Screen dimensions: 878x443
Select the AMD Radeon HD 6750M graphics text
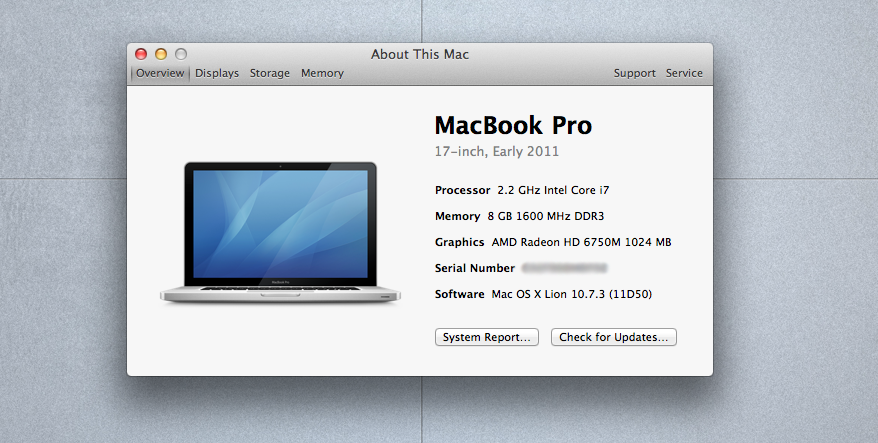coord(581,243)
